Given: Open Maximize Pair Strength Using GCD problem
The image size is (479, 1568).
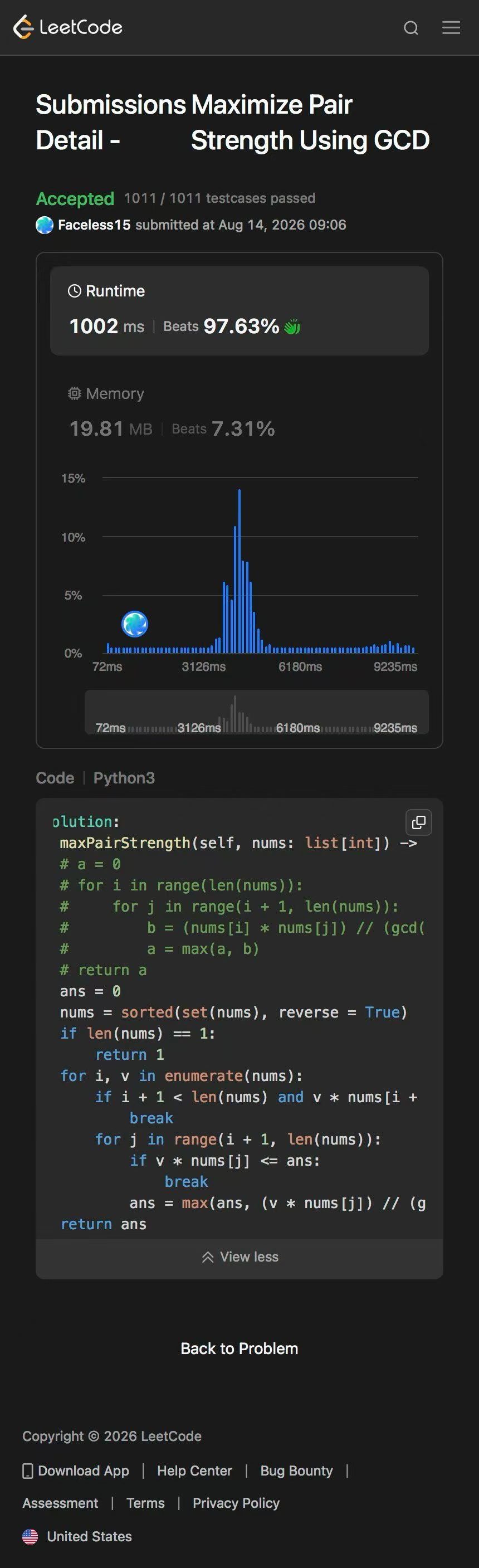Looking at the screenshot, I should (x=310, y=123).
